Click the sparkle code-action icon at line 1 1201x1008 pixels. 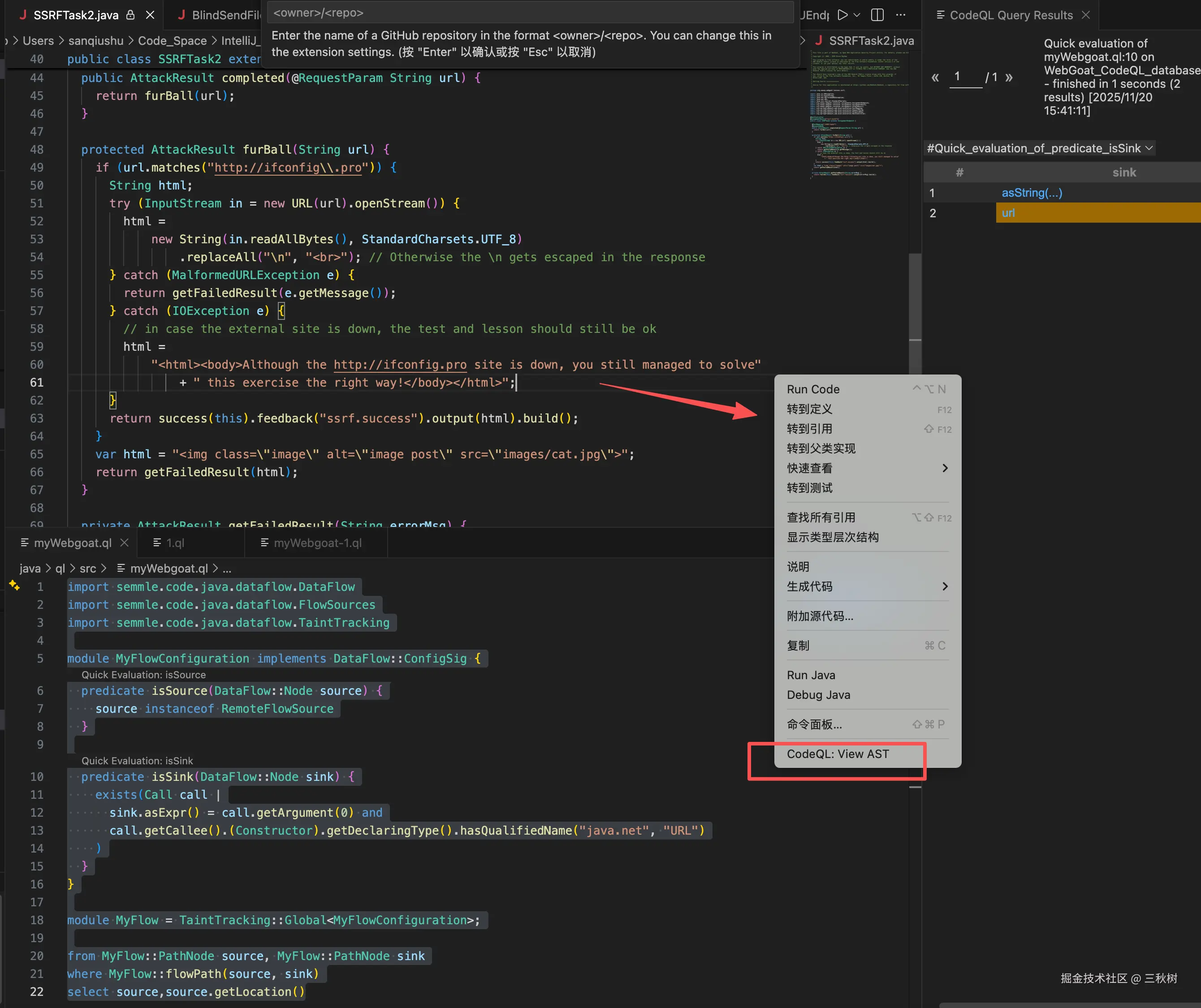(14, 585)
